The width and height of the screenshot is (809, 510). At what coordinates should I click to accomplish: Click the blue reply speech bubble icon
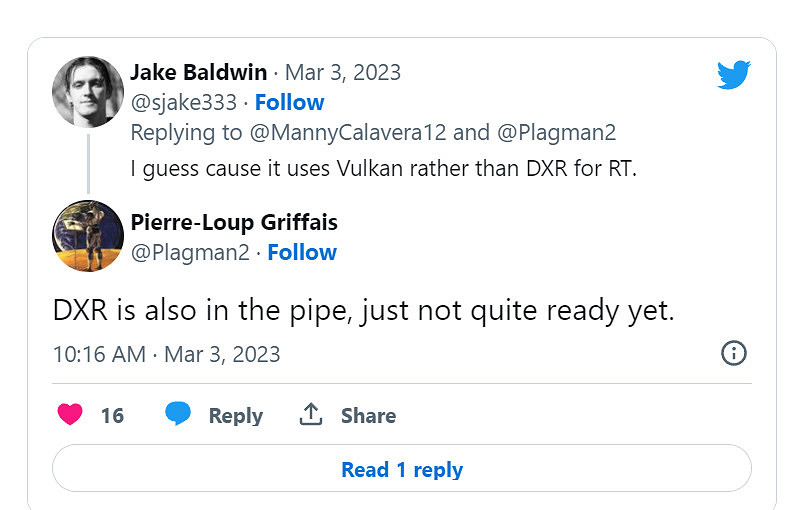(178, 415)
